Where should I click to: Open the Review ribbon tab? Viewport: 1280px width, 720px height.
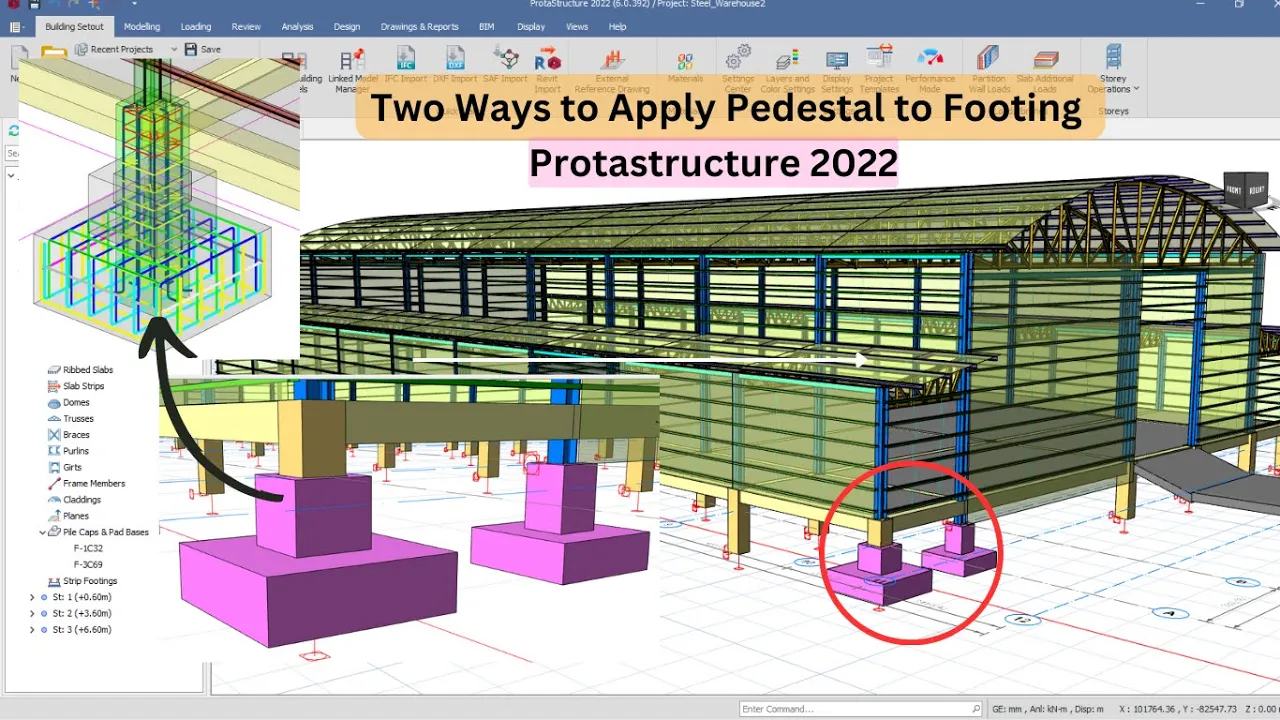[x=246, y=27]
